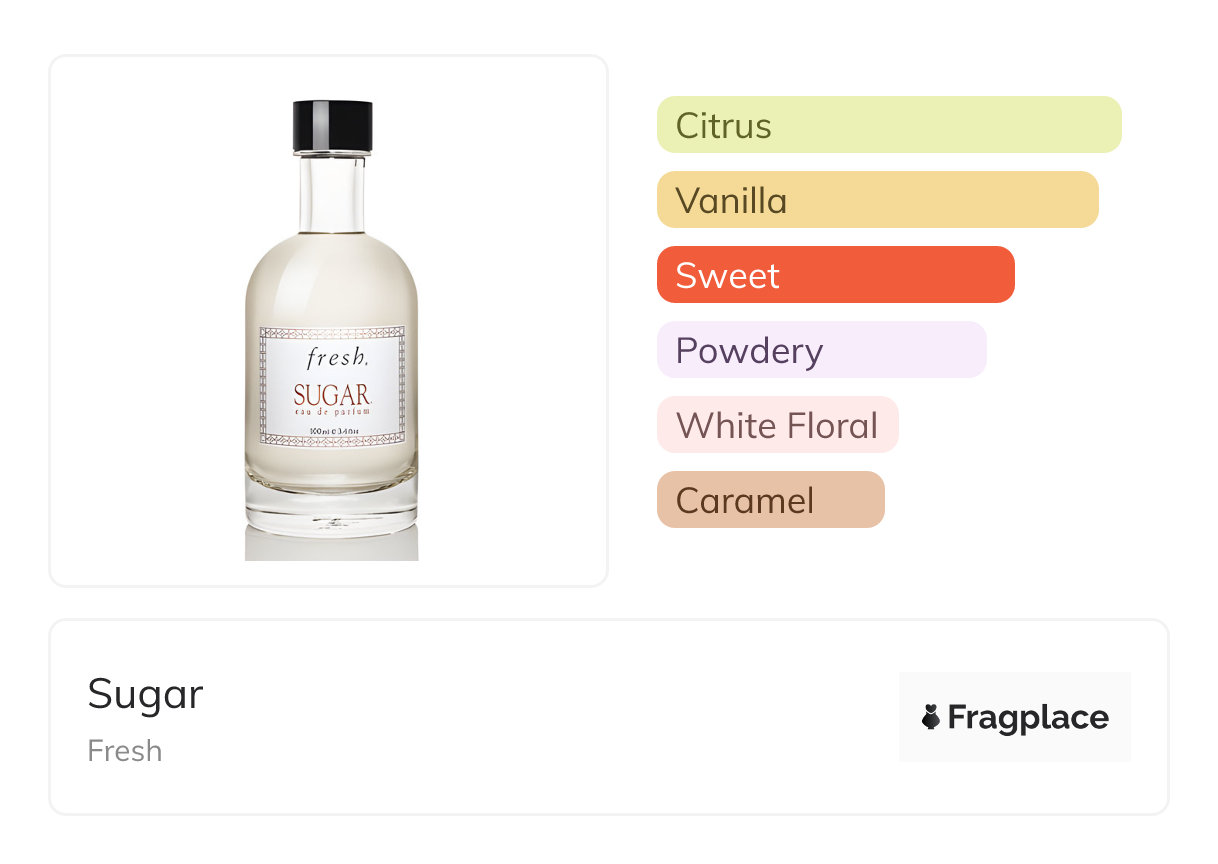The image size is (1218, 864).
Task: Click "eau de parfum" text on the label
Action: point(332,413)
